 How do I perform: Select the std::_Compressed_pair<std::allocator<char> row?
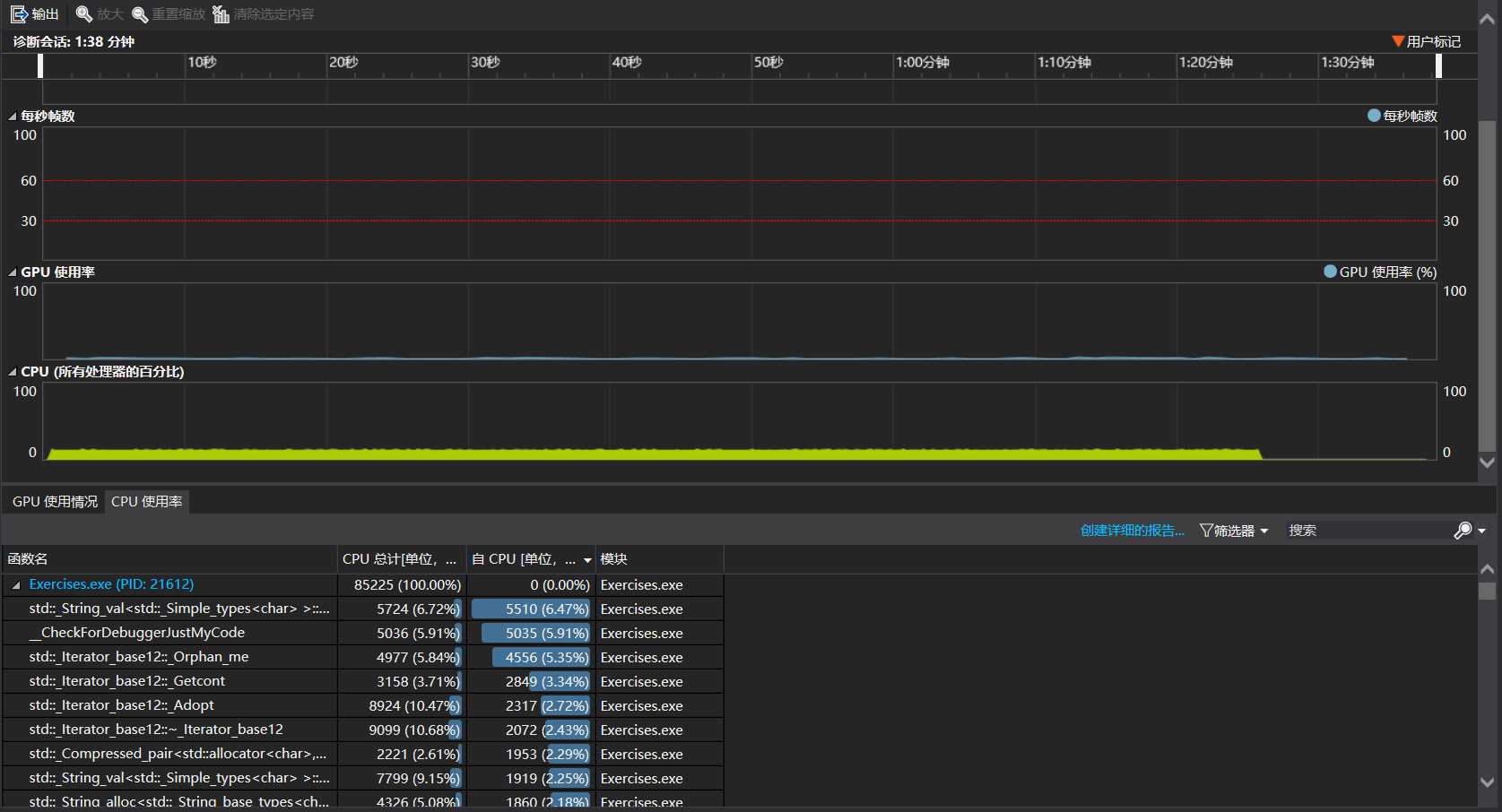362,754
